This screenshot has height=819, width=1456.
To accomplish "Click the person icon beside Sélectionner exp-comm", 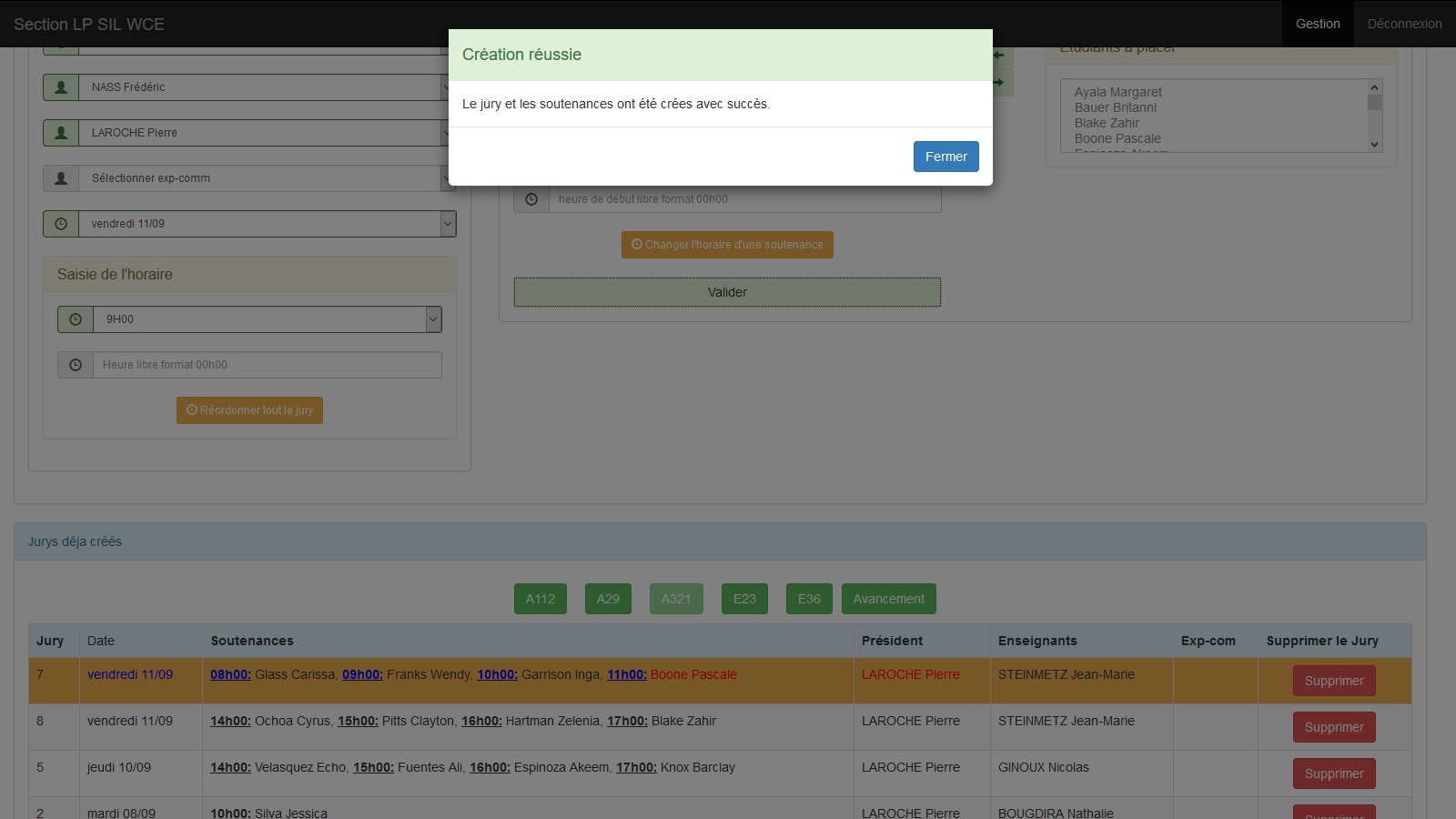I will pos(61,178).
